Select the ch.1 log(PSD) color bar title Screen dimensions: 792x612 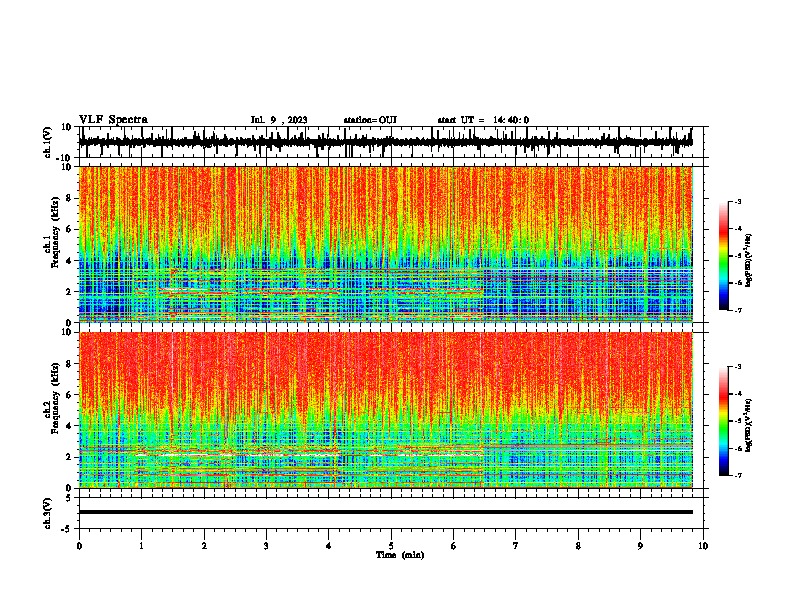click(748, 261)
